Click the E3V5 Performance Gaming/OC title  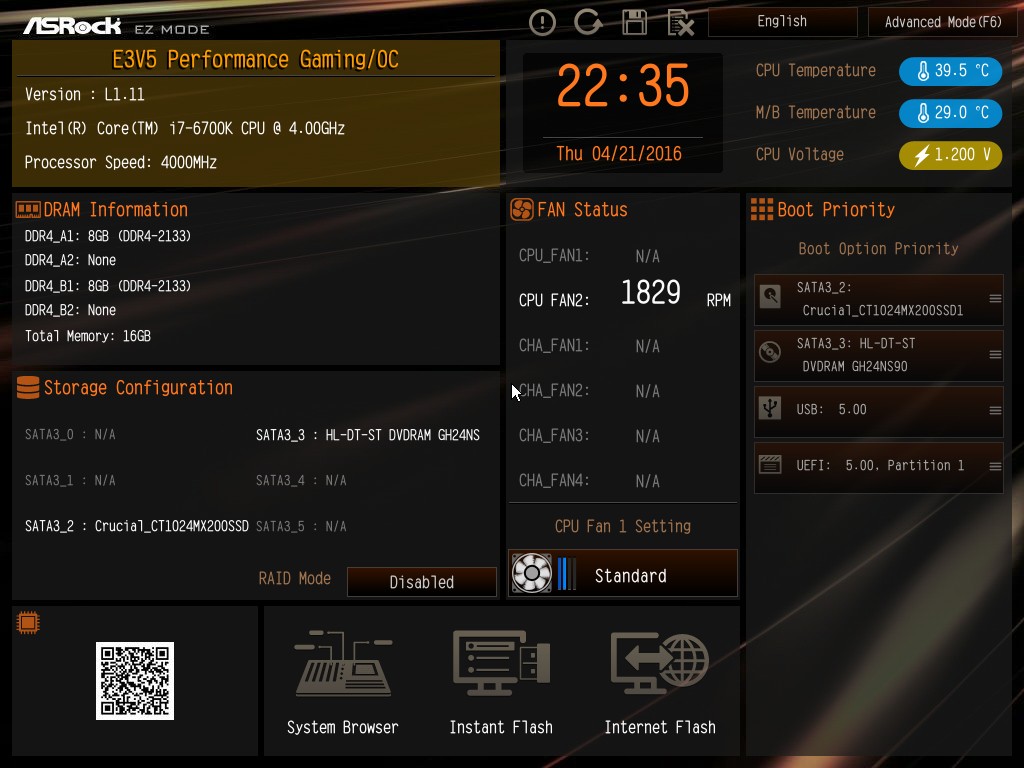pyautogui.click(x=255, y=60)
